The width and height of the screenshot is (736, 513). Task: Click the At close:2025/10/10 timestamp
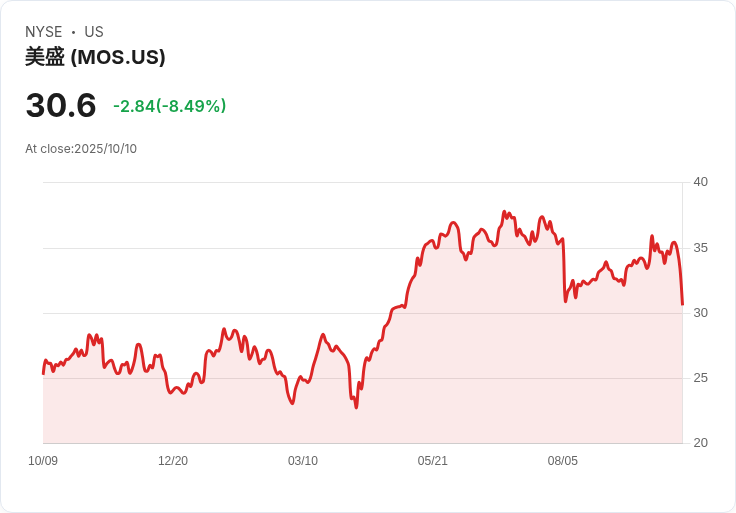(81, 149)
